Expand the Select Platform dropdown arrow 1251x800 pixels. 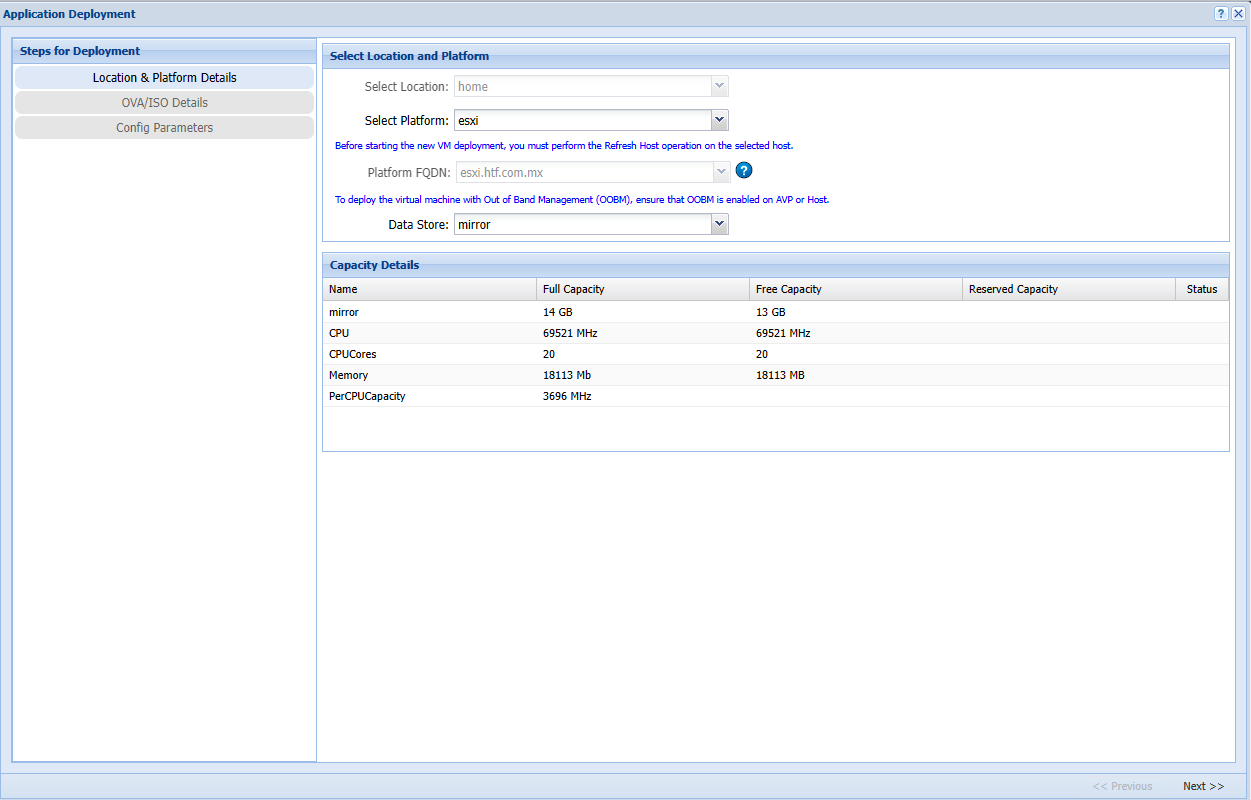point(719,121)
